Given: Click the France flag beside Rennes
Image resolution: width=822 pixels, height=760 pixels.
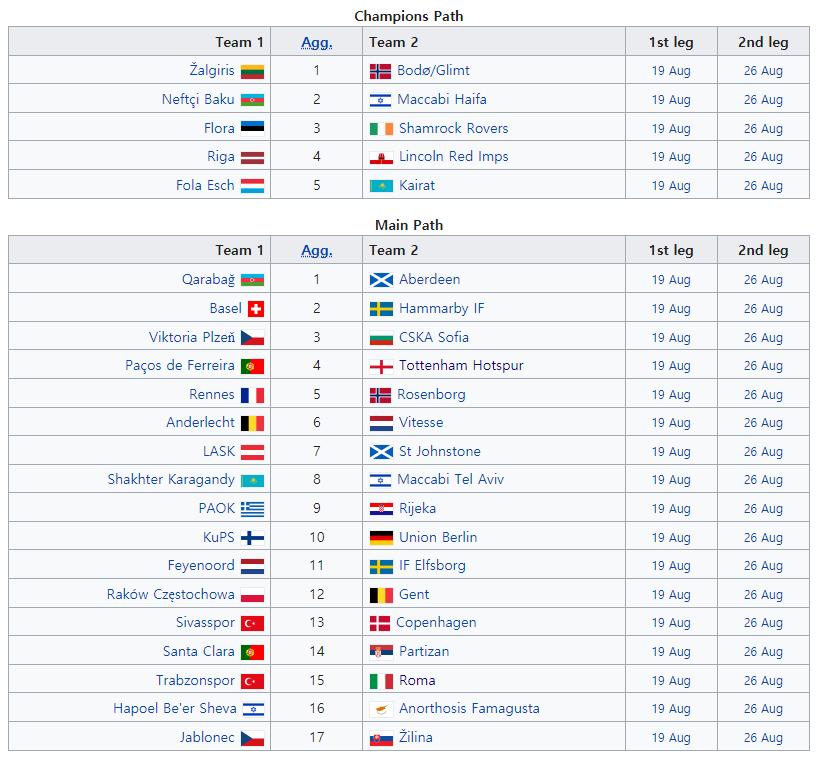Looking at the screenshot, I should point(252,395).
